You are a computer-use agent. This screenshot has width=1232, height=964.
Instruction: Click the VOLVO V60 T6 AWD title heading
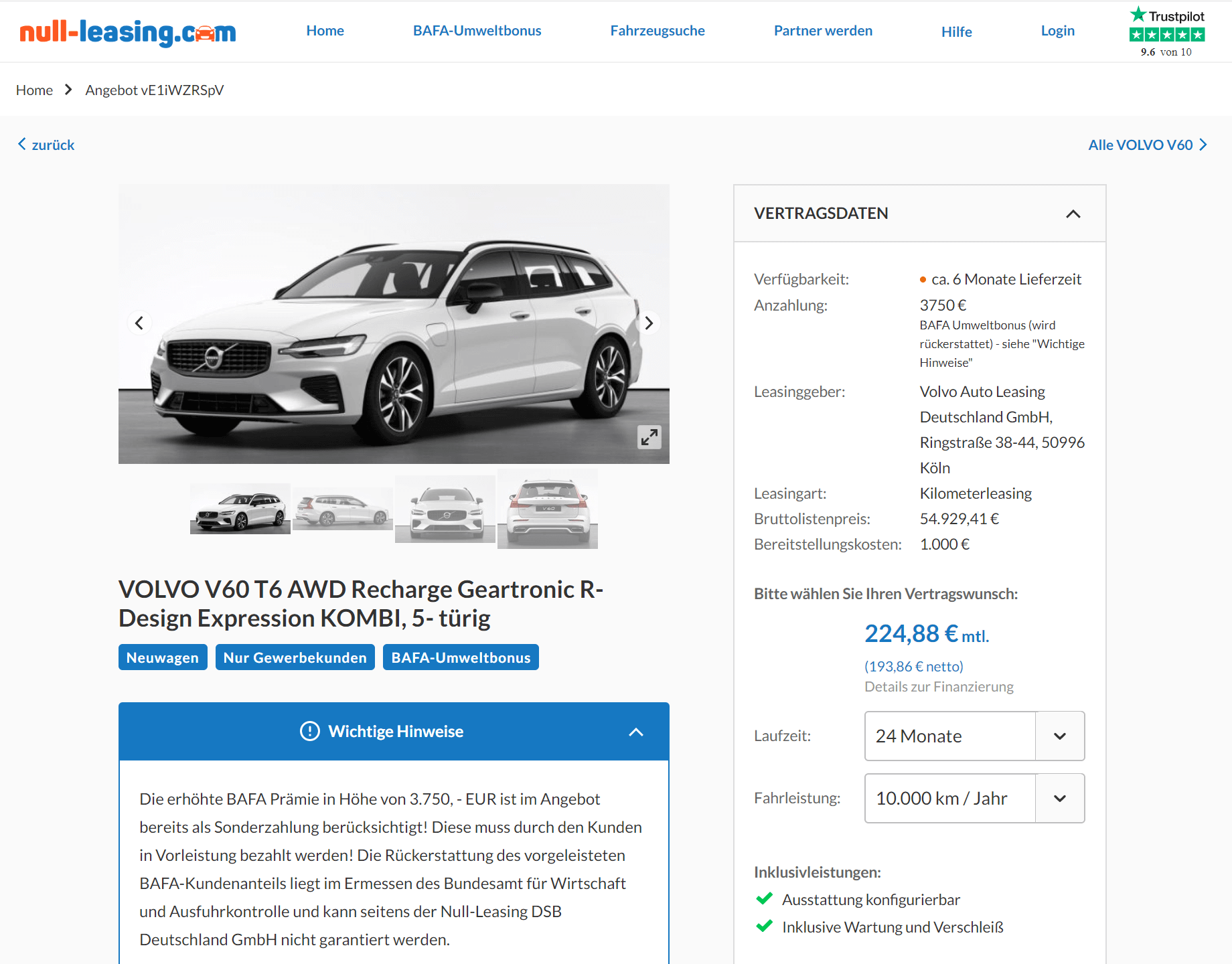362,604
